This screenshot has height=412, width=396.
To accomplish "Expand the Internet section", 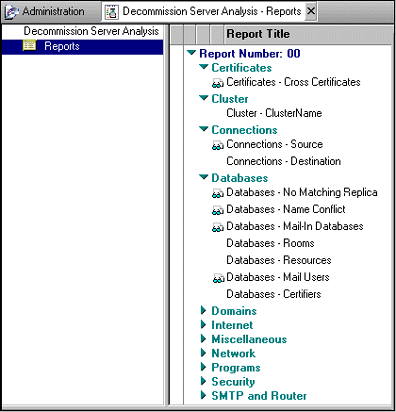I will tap(203, 324).
